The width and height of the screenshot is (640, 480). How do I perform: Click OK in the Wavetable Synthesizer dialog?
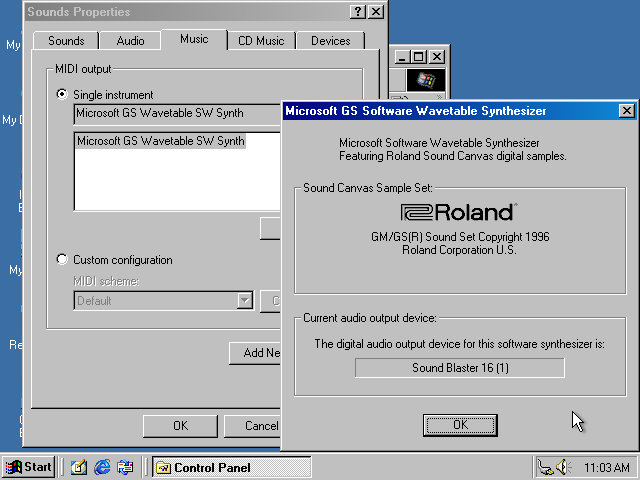click(460, 425)
